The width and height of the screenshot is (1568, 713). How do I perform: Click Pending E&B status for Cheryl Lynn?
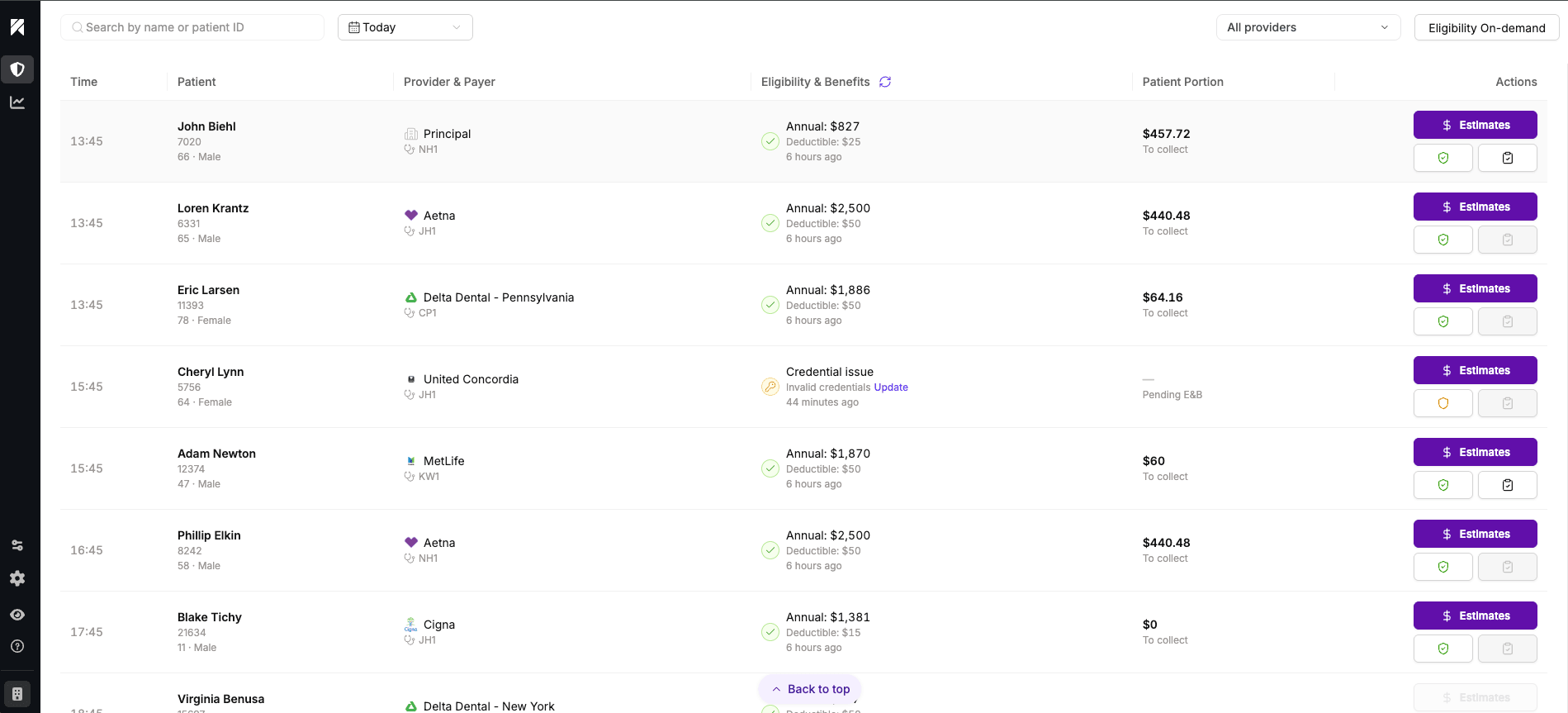coord(1172,395)
